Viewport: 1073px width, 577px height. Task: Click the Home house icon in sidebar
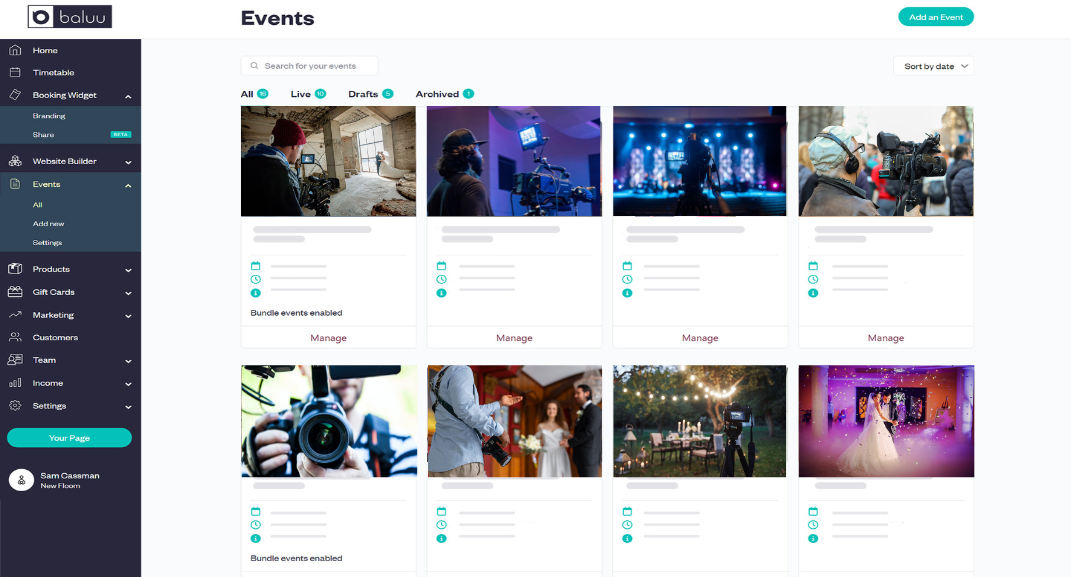coord(15,50)
